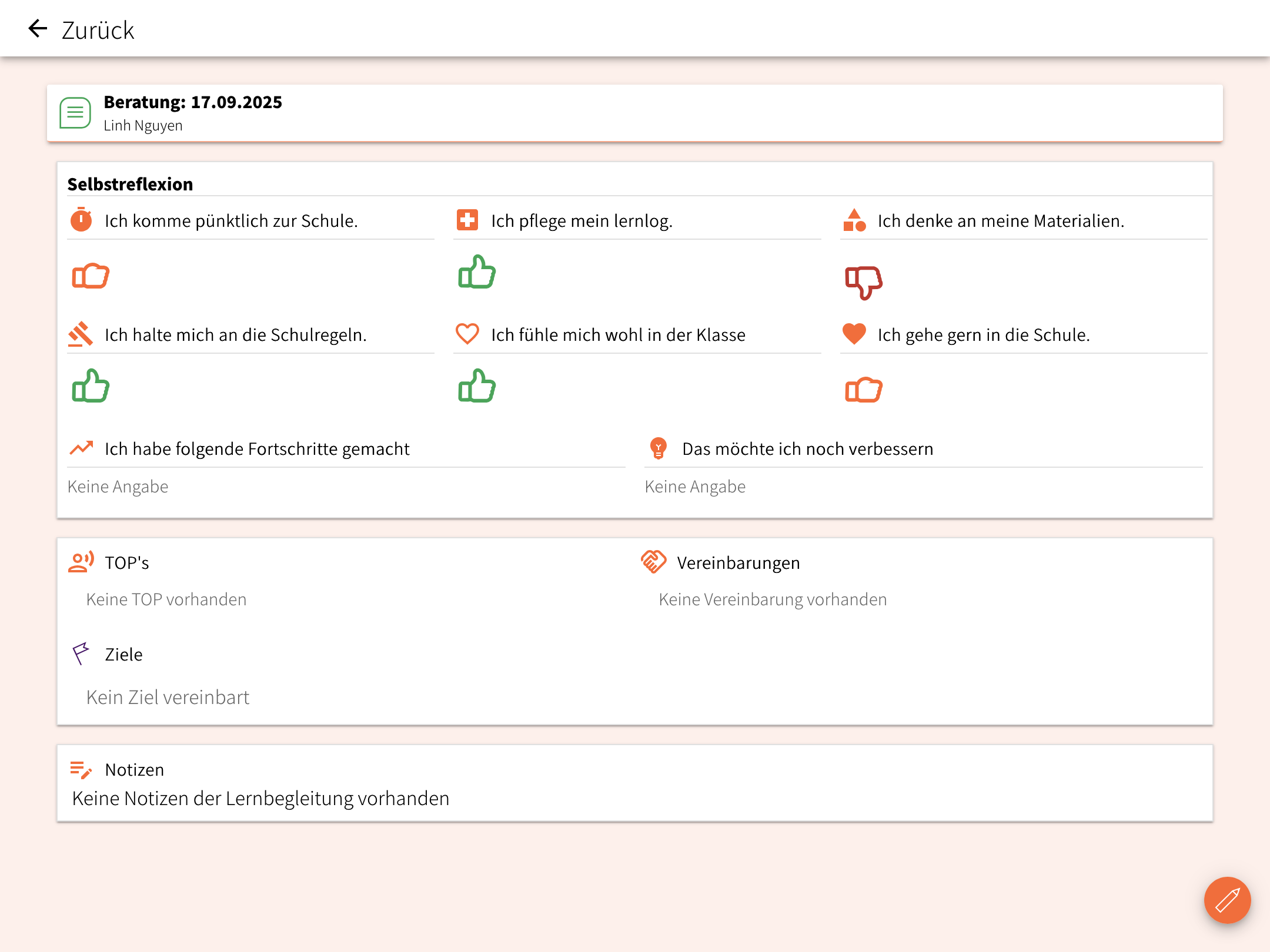1270x952 pixels.
Task: Click the Ziele flag icon
Action: pyautogui.click(x=81, y=653)
